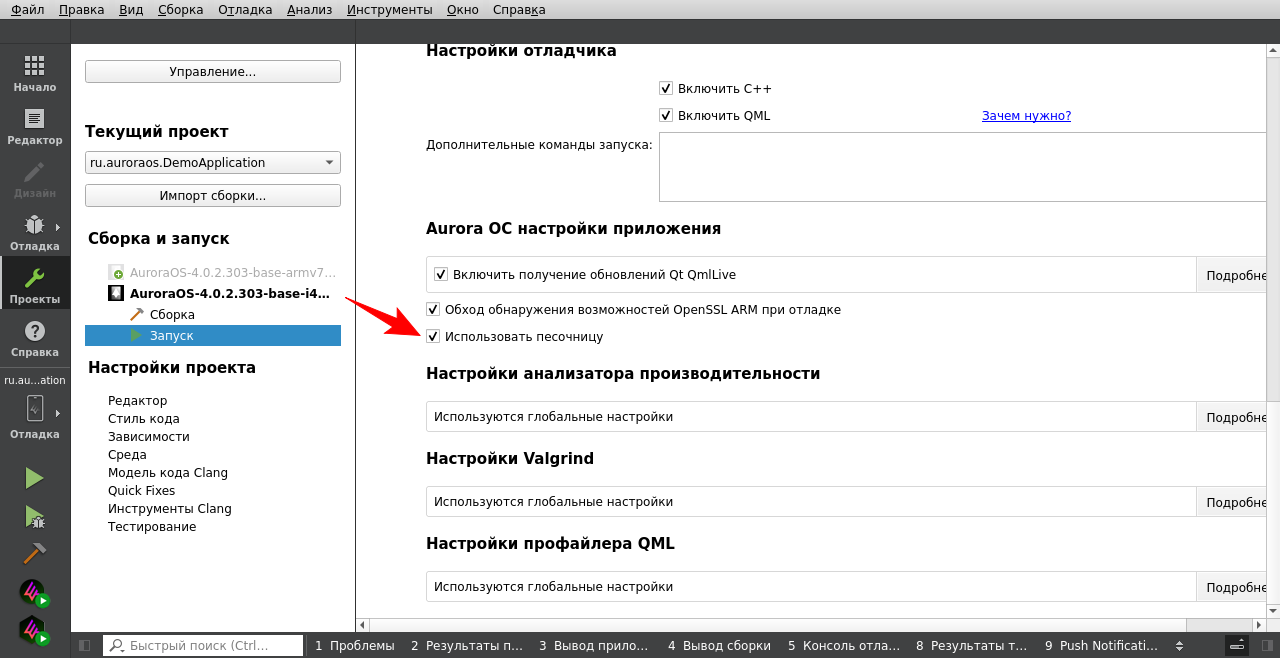Screen dimensions: 1280x658
Task: Open the ru.auroraos.DemoApplication project dropdown
Action: click(212, 163)
